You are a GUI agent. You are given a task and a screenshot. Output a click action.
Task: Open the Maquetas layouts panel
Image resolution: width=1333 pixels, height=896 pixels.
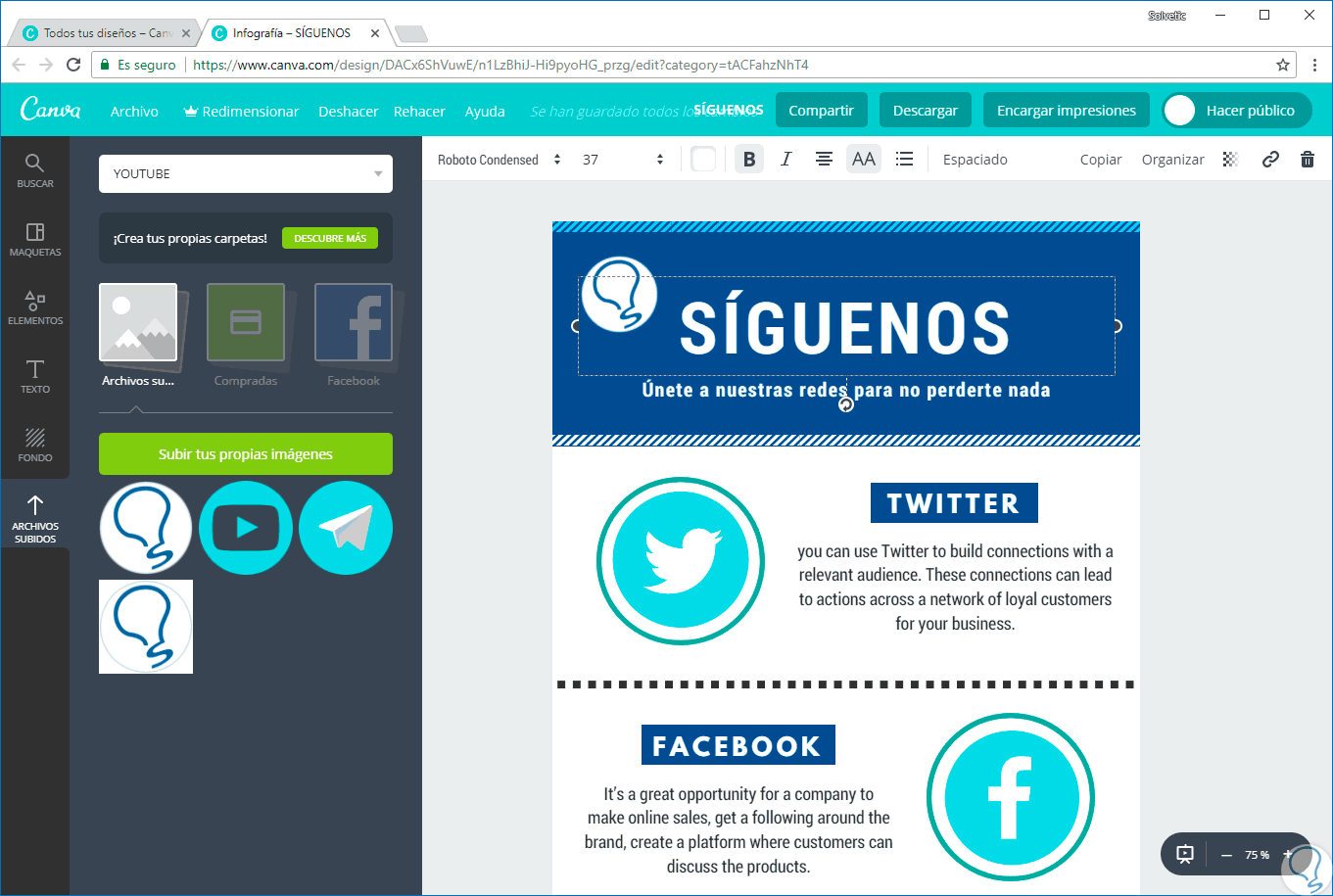point(35,240)
